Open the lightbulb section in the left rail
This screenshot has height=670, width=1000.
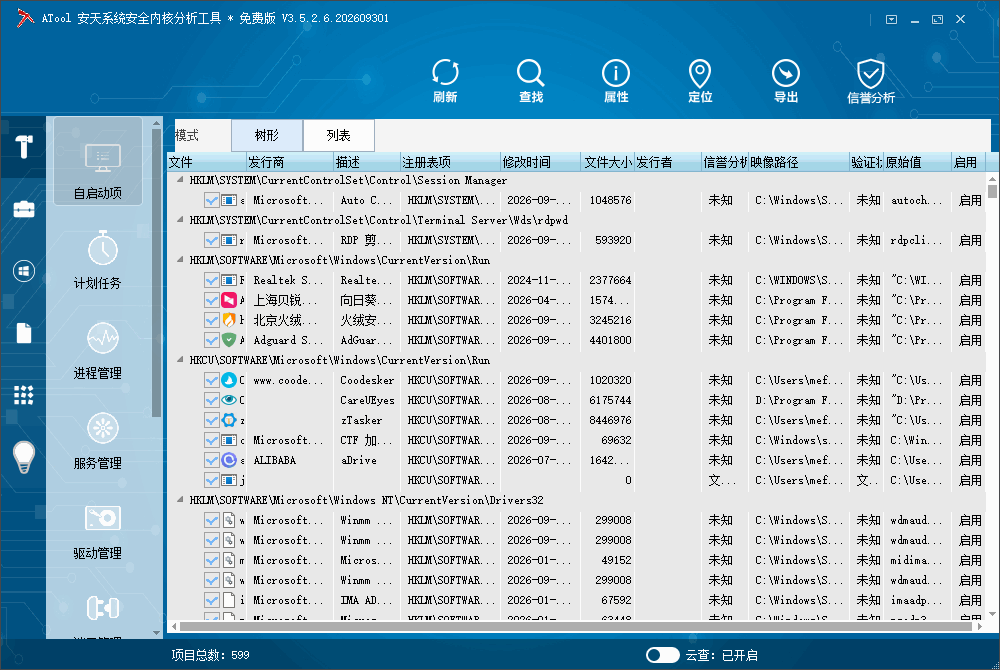click(x=24, y=457)
